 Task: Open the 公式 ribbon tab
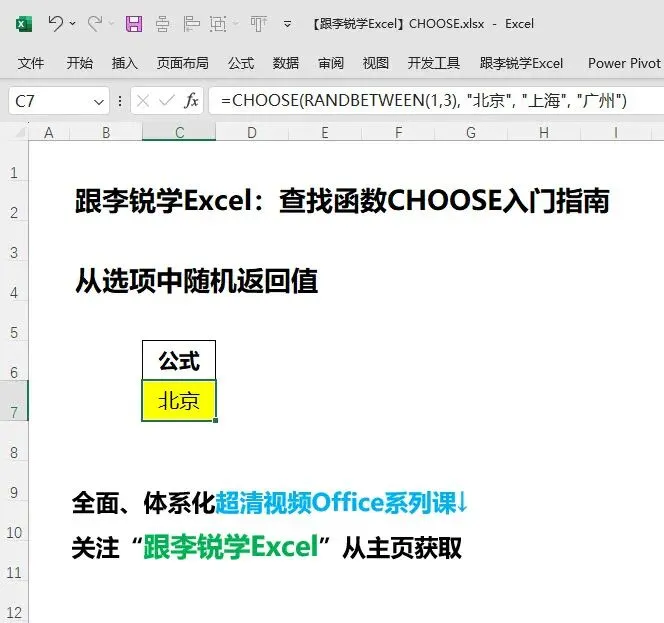[241, 63]
